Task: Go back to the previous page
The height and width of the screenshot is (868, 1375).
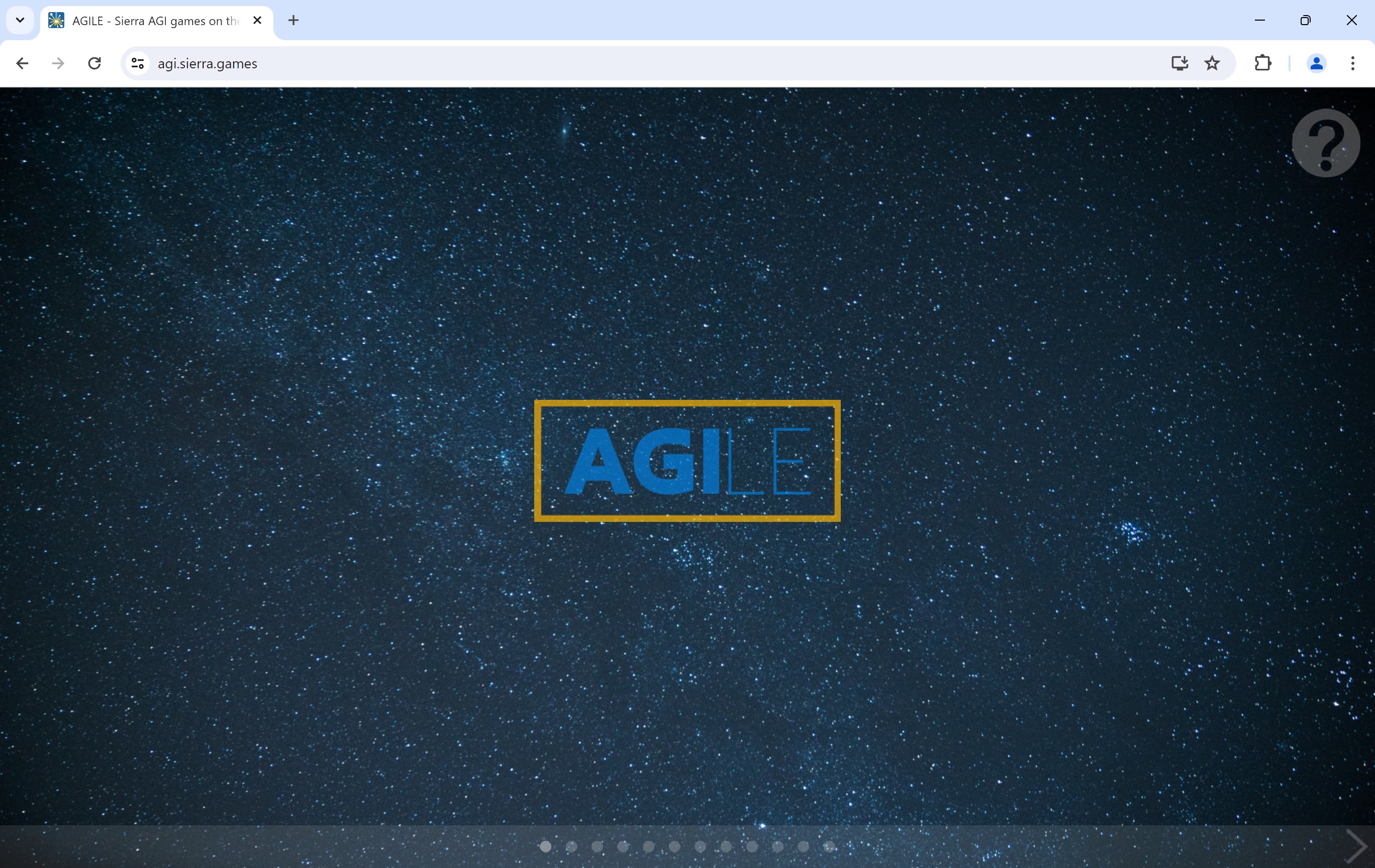Action: (x=22, y=63)
